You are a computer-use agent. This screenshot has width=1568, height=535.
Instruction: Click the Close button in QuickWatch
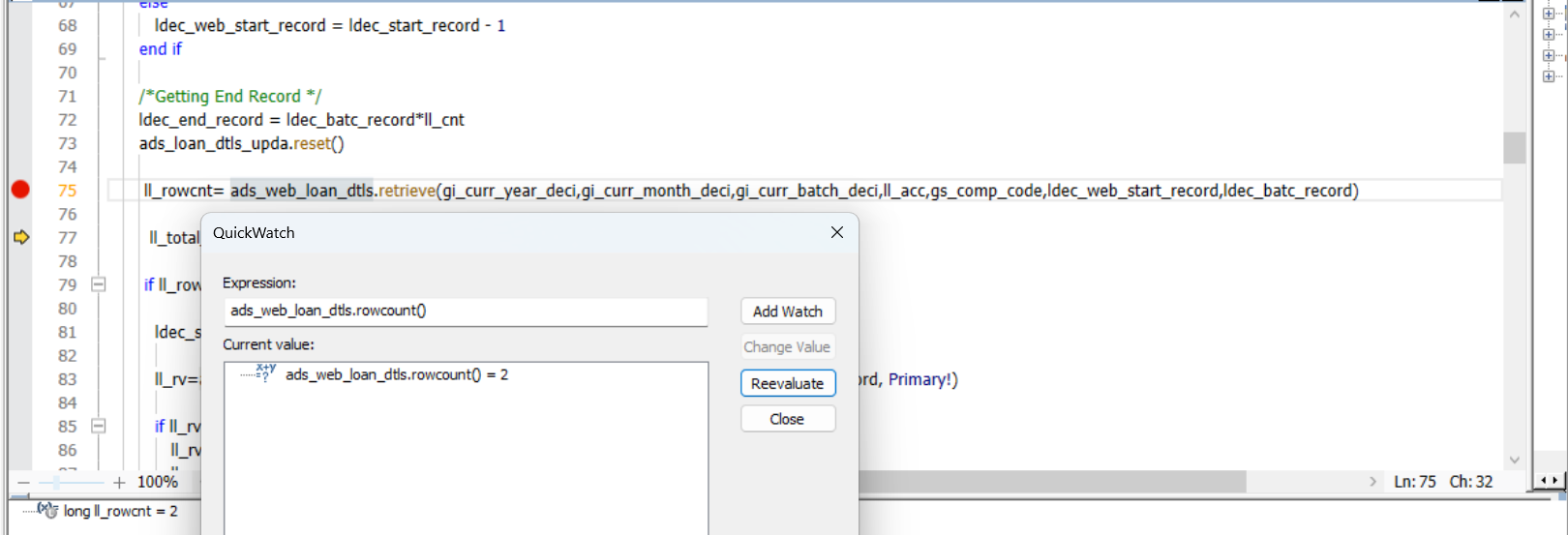(787, 419)
